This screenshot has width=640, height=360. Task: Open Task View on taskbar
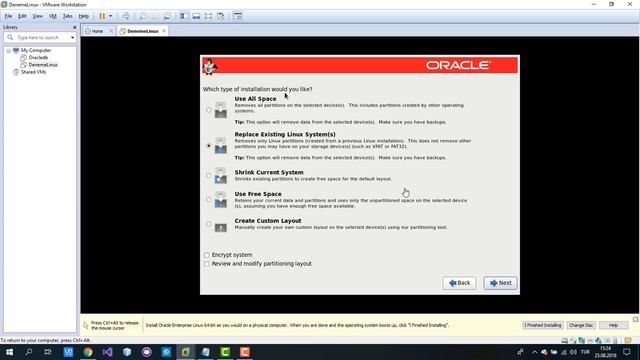[48, 352]
